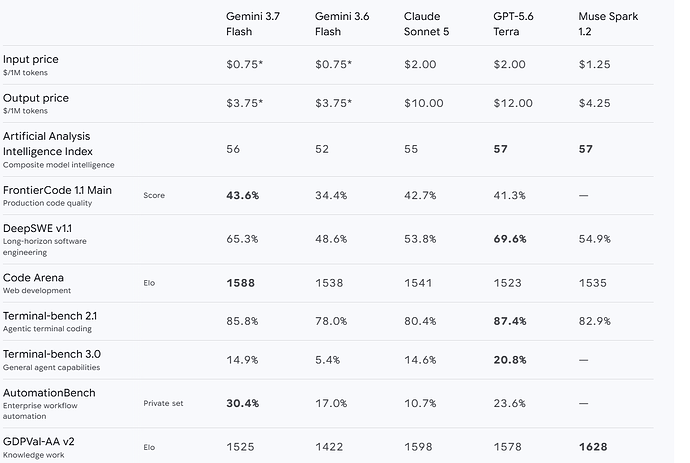Select the AutomationBench row label
The width and height of the screenshot is (690, 463).
pyautogui.click(x=49, y=393)
